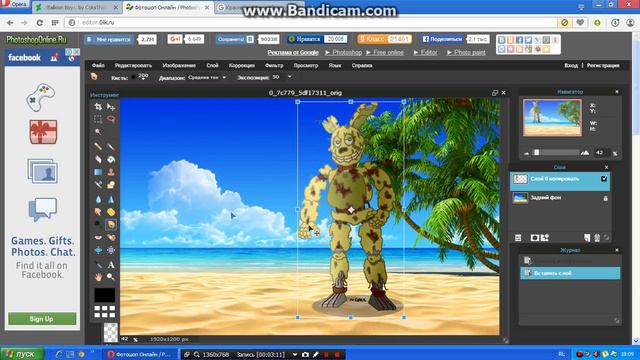Click Navigator zoom-in large mountain icon
Viewport: 640px width, 360px height.
585,152
